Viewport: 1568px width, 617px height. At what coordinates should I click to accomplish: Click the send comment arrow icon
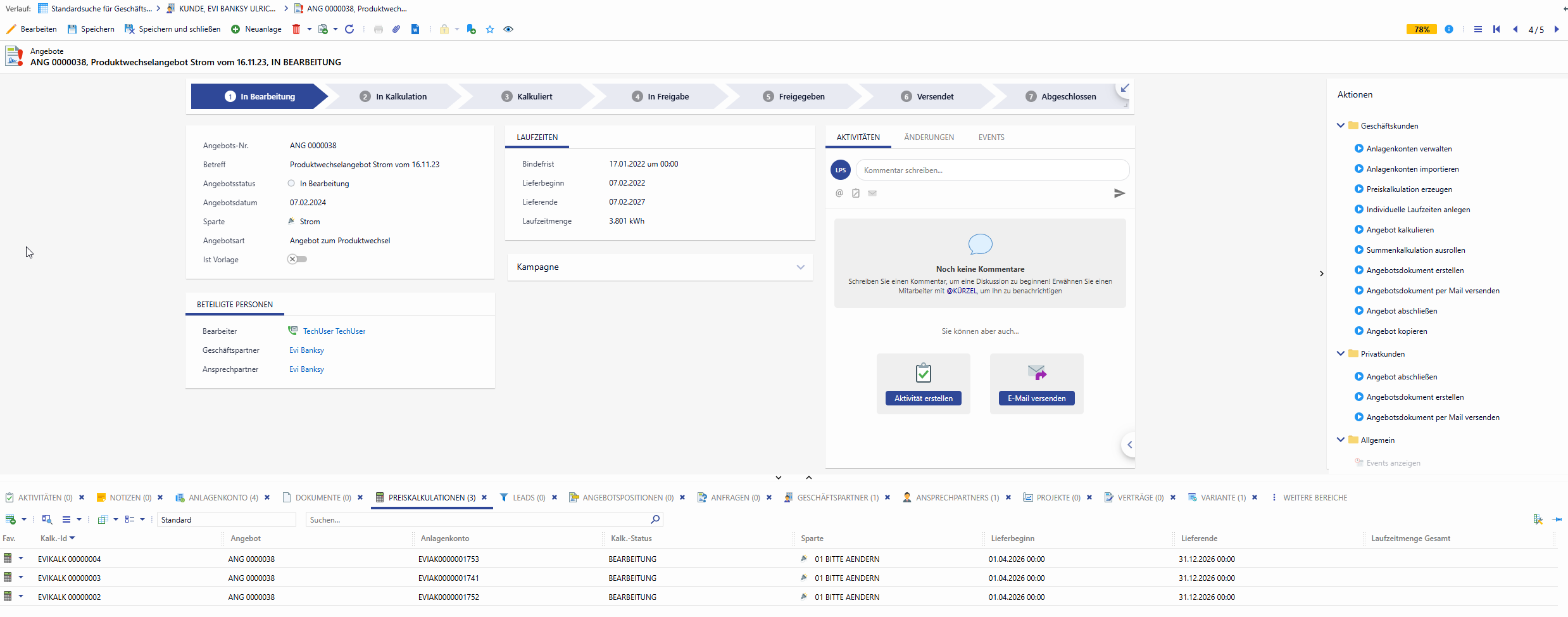click(1119, 193)
